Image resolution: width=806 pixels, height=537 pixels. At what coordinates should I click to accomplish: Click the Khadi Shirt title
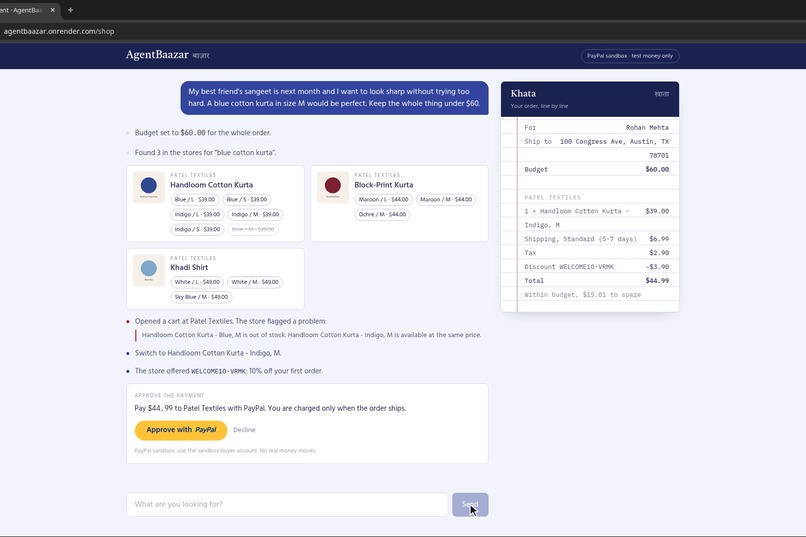click(189, 268)
